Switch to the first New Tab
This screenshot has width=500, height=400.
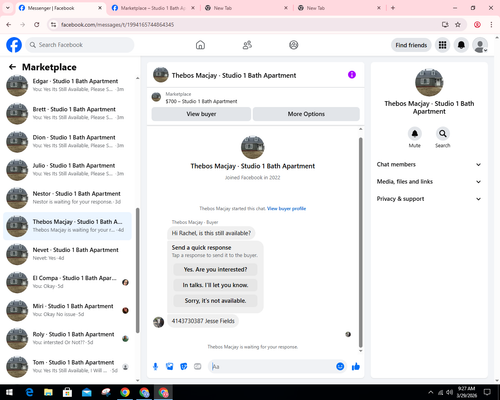tap(246, 8)
